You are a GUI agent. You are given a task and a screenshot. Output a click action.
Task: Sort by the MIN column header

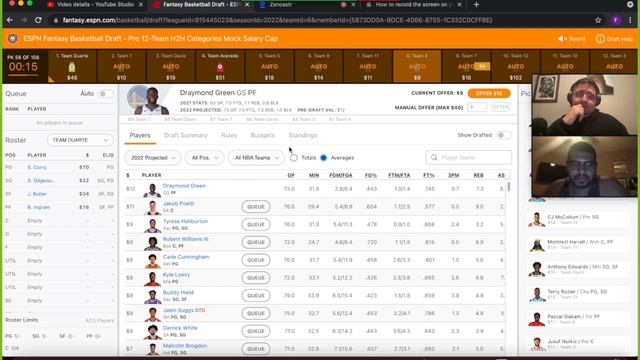tap(314, 175)
